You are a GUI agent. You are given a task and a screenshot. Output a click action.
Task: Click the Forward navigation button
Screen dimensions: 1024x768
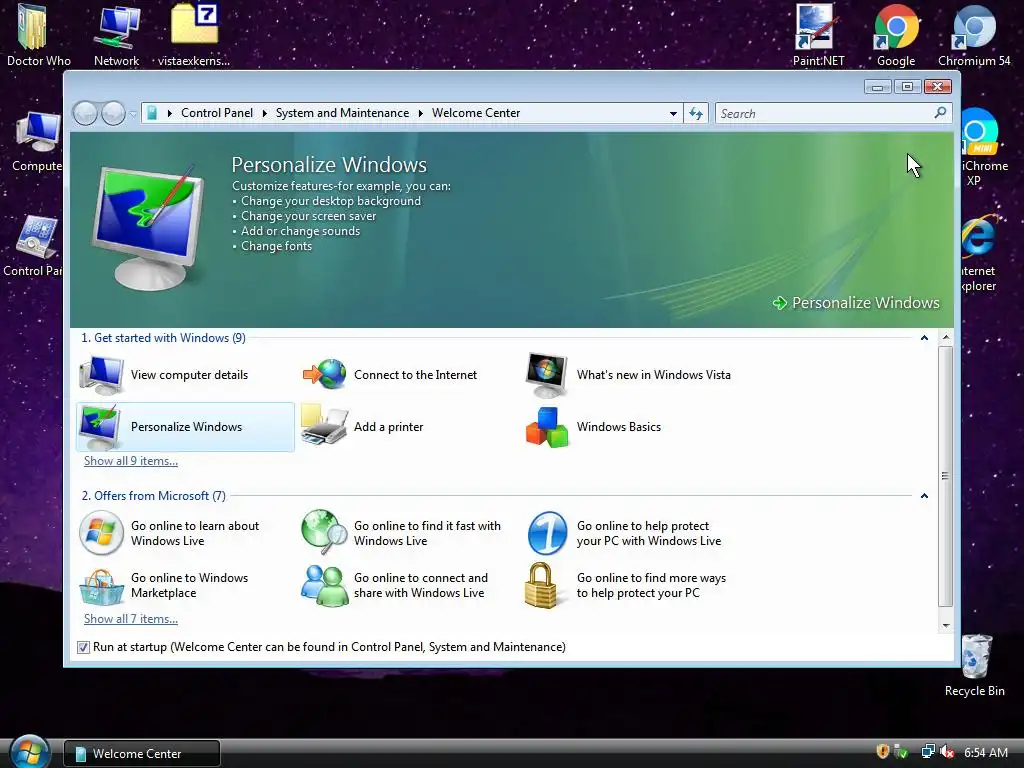(113, 114)
